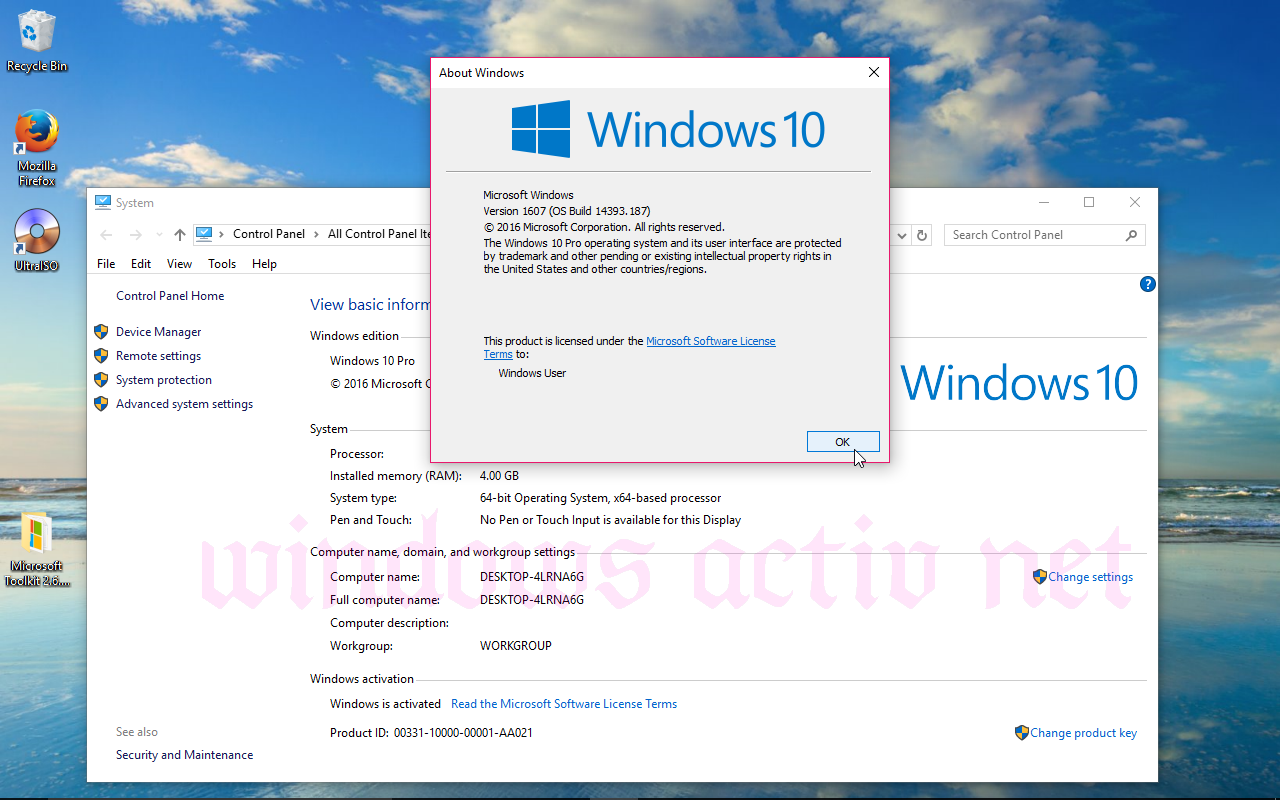Select 'Version 1607 (OS Build 14393.187)' text
The width and height of the screenshot is (1280, 800).
pos(567,211)
